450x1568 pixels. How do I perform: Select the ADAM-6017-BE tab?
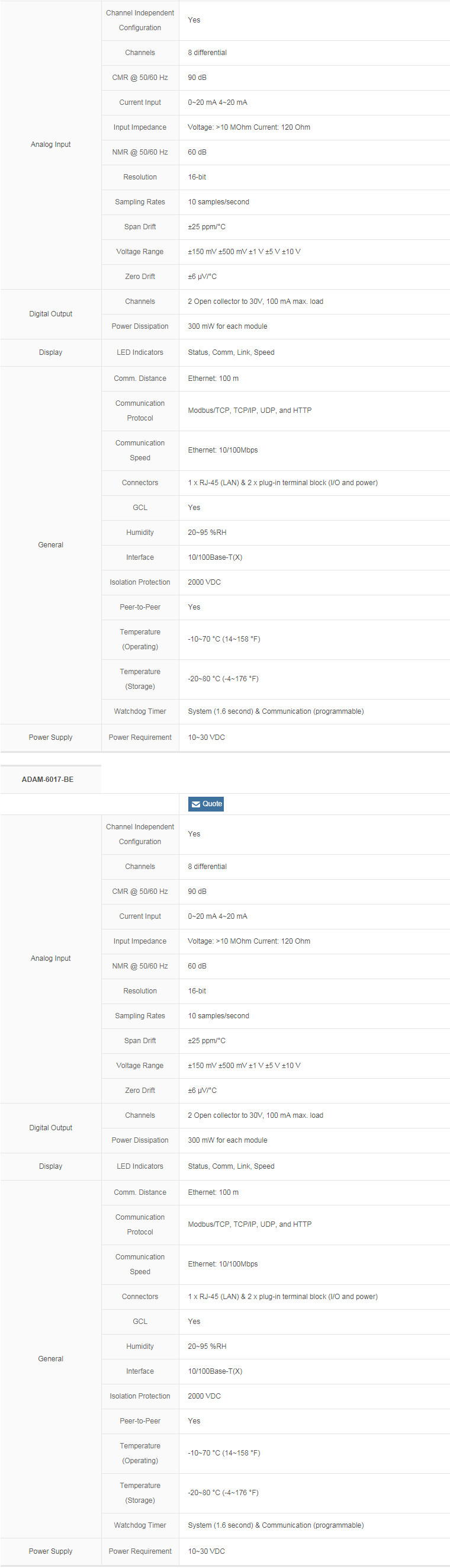48,779
